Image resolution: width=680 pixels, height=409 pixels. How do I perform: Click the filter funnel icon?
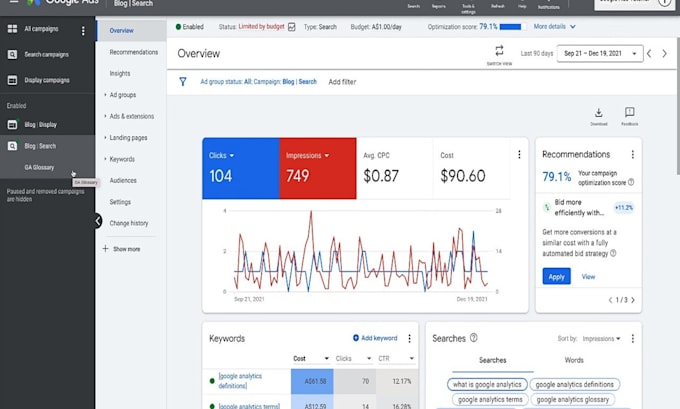pyautogui.click(x=183, y=82)
